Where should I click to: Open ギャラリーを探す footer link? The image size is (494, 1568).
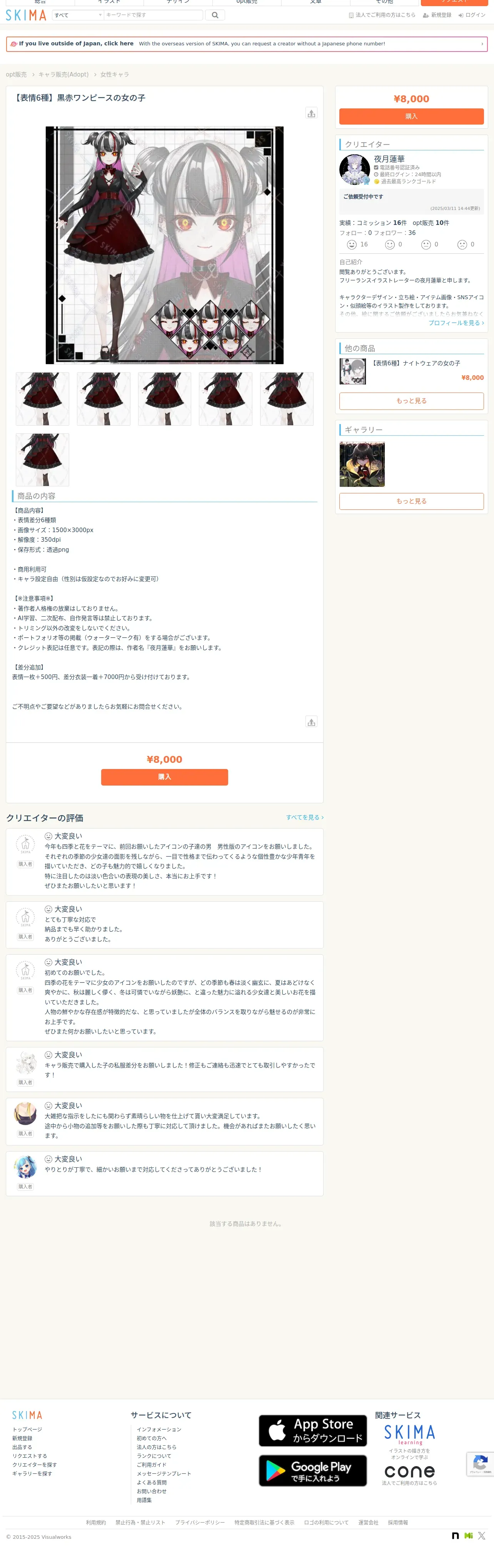pyautogui.click(x=32, y=1474)
